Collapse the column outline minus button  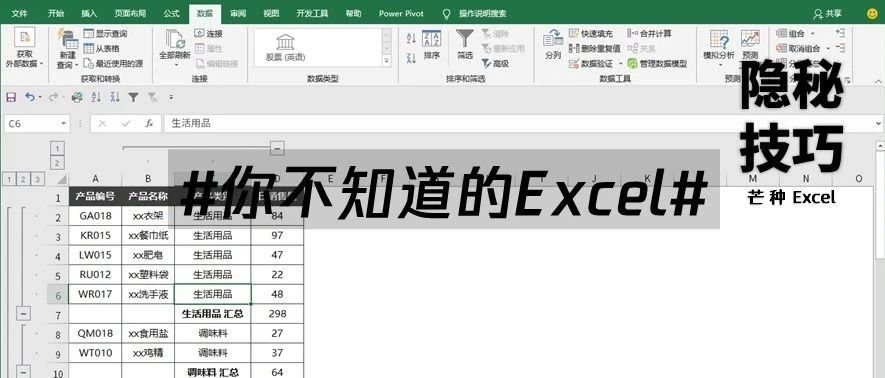[x=277, y=148]
